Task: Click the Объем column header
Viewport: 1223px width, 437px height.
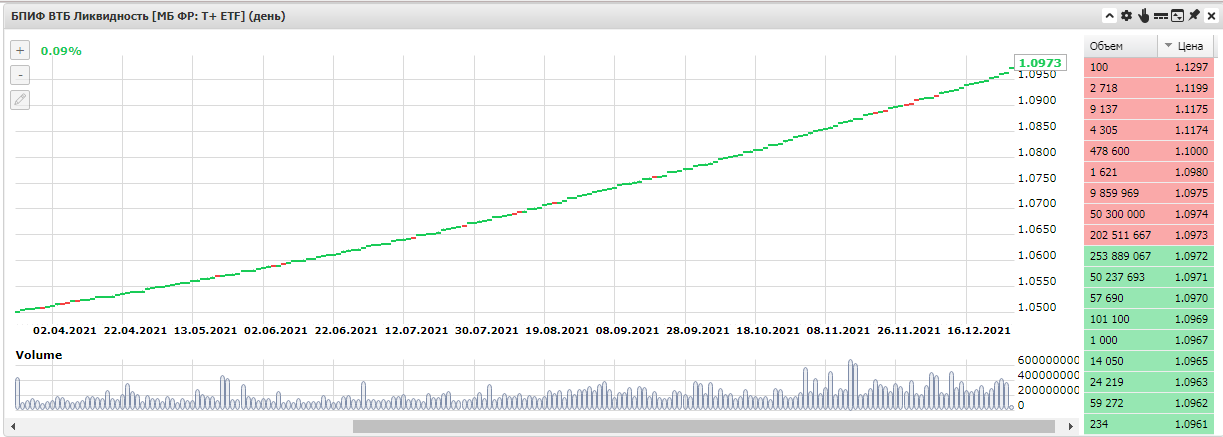Action: tap(1118, 46)
